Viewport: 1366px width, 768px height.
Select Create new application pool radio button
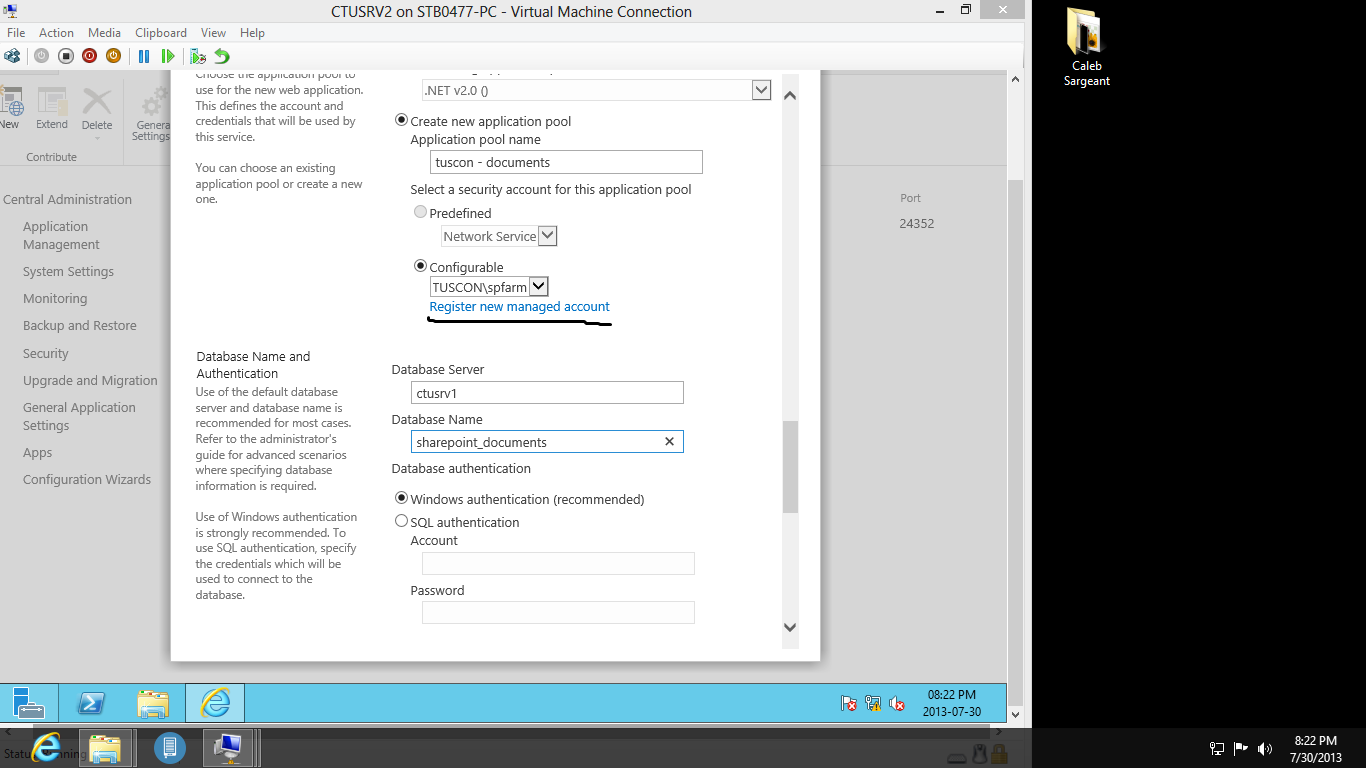(x=402, y=120)
